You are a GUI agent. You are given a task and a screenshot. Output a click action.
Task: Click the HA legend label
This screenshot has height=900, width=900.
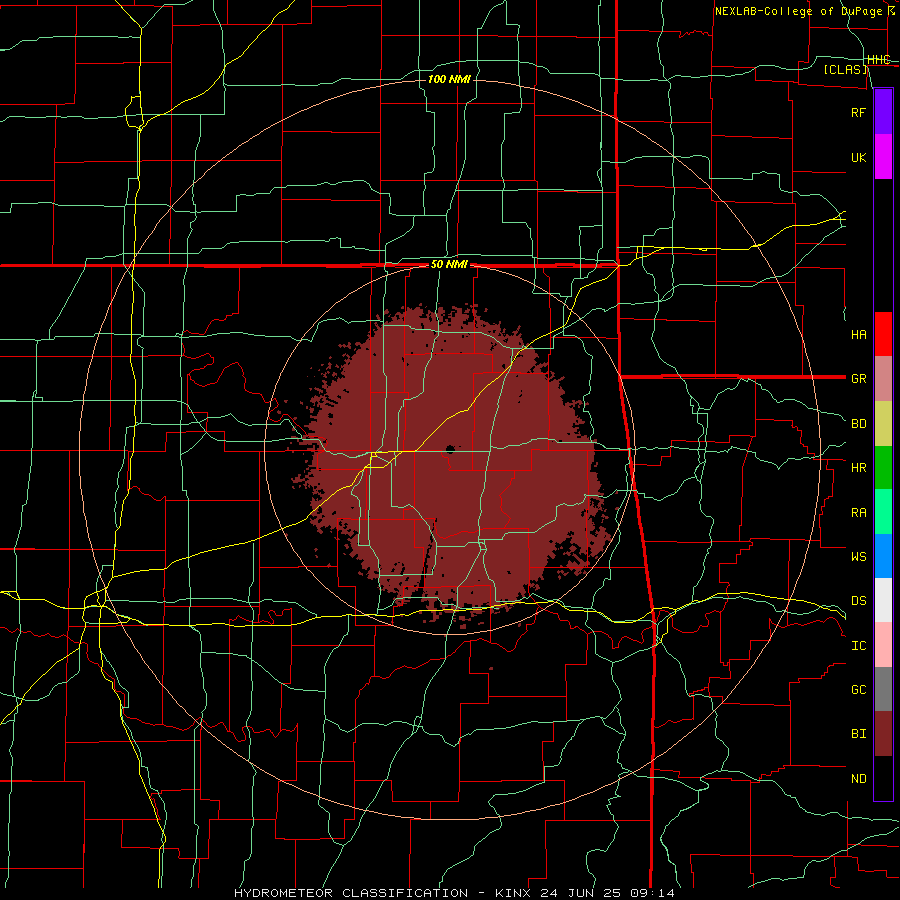point(858,334)
